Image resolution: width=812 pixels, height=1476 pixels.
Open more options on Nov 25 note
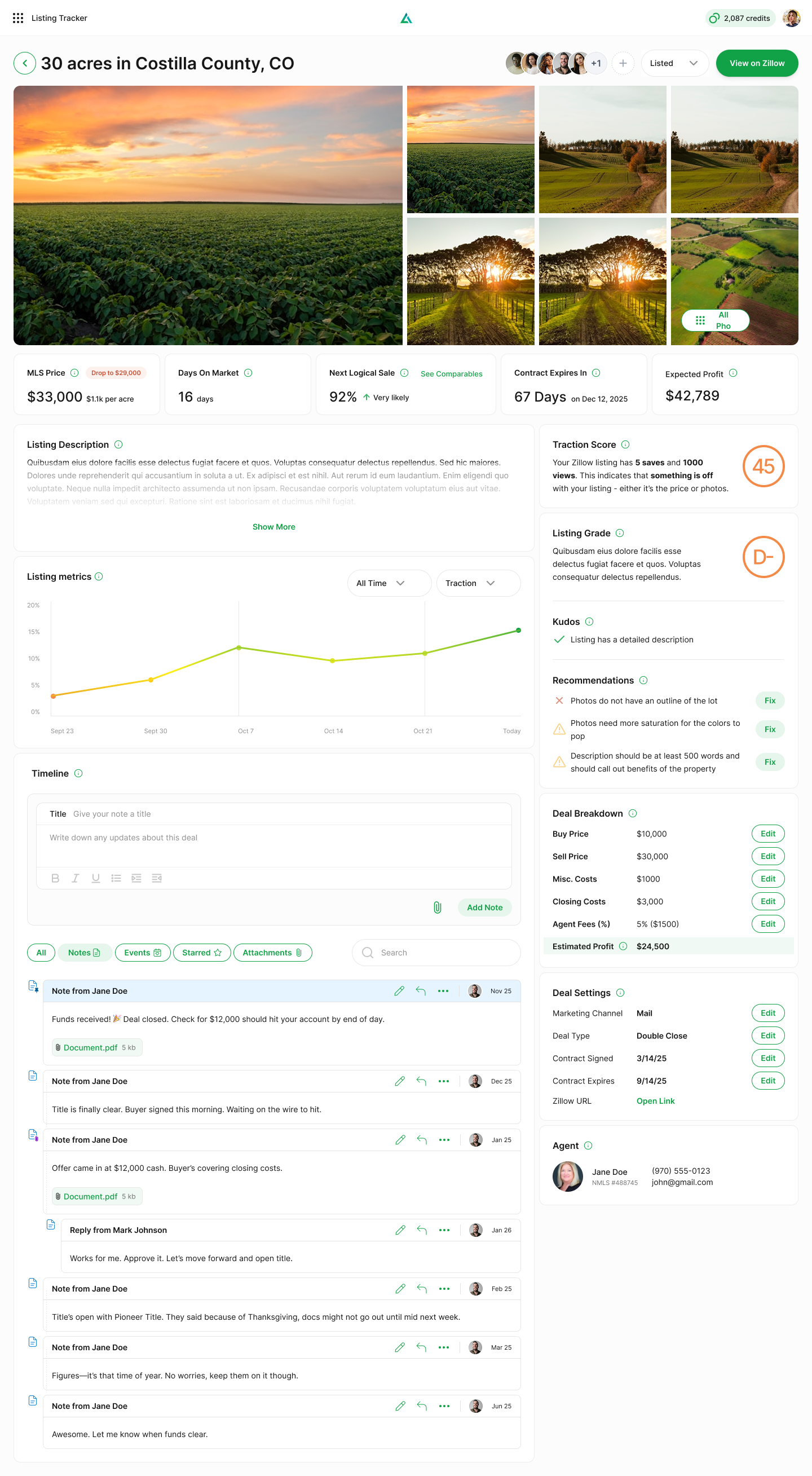[443, 992]
